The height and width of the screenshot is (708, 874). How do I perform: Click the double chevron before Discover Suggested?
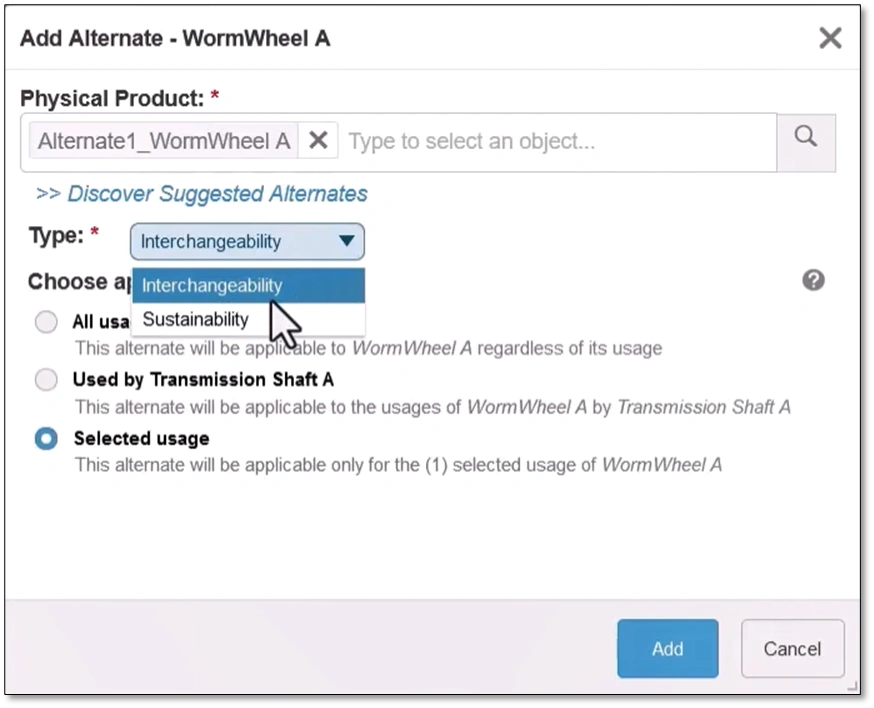pyautogui.click(x=48, y=194)
